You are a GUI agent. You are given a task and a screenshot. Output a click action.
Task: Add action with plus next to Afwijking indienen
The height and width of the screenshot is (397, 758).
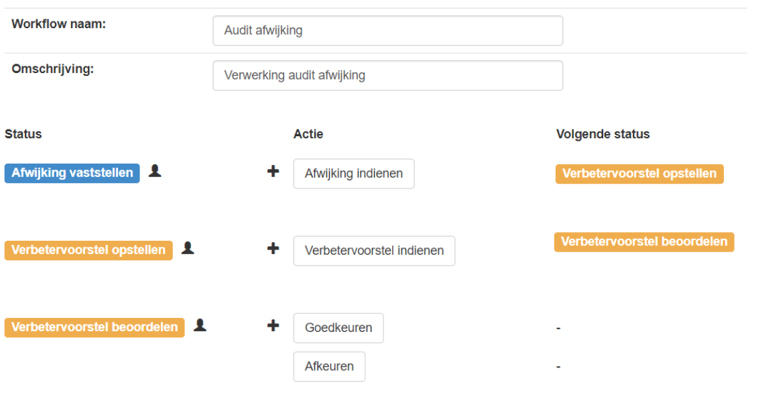(x=273, y=171)
